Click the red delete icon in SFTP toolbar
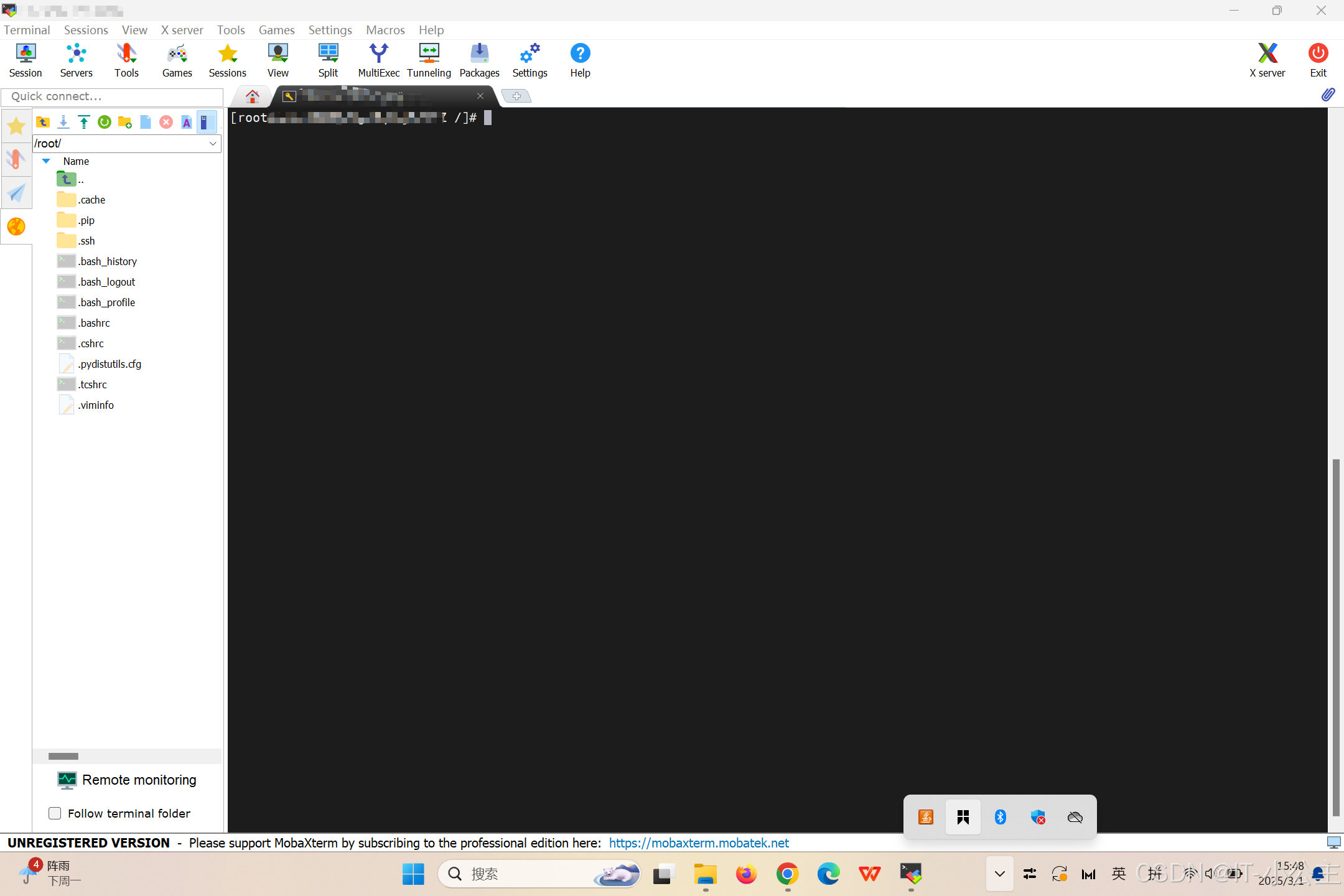The image size is (1344, 896). pyautogui.click(x=166, y=122)
